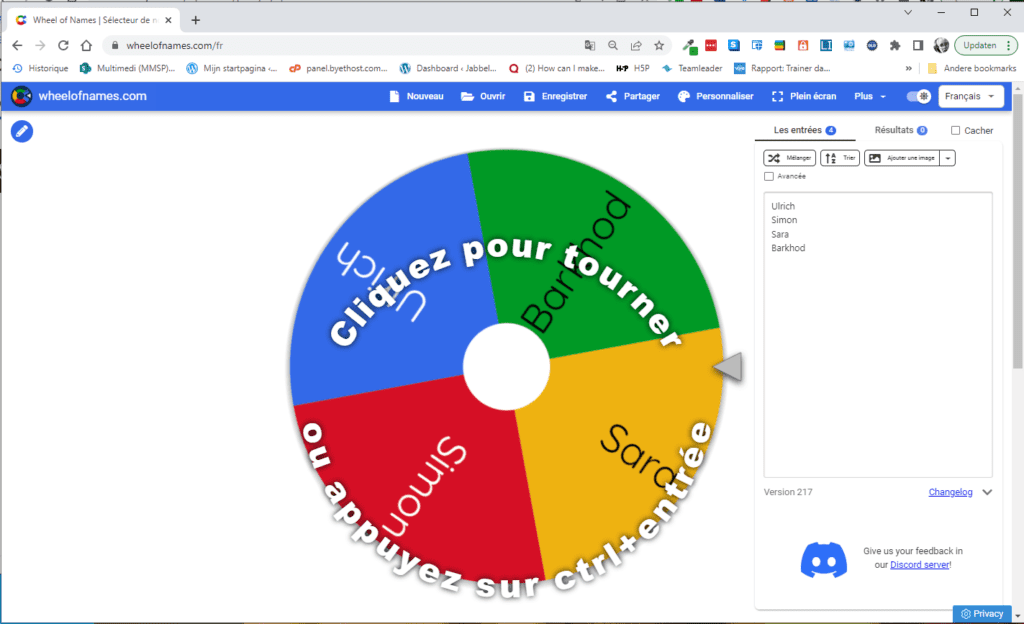Open the Dashboard ‹ Jabbel bookmark

tap(448, 68)
